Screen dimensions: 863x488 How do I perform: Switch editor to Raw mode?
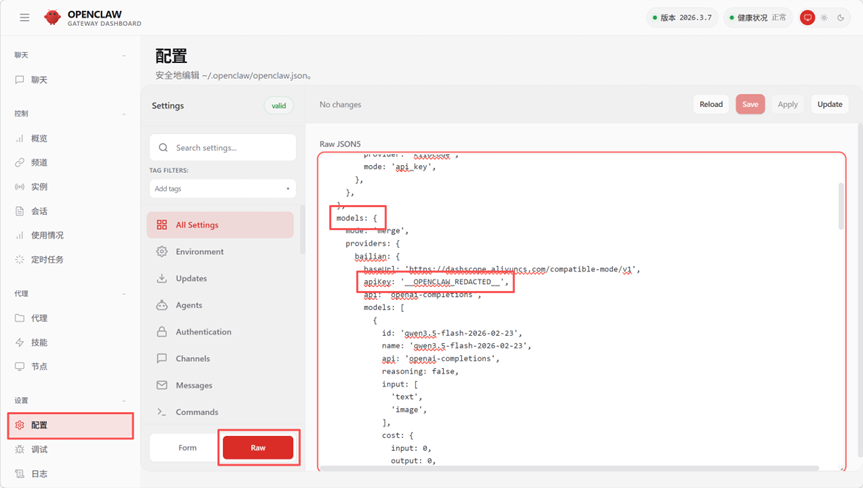[258, 448]
